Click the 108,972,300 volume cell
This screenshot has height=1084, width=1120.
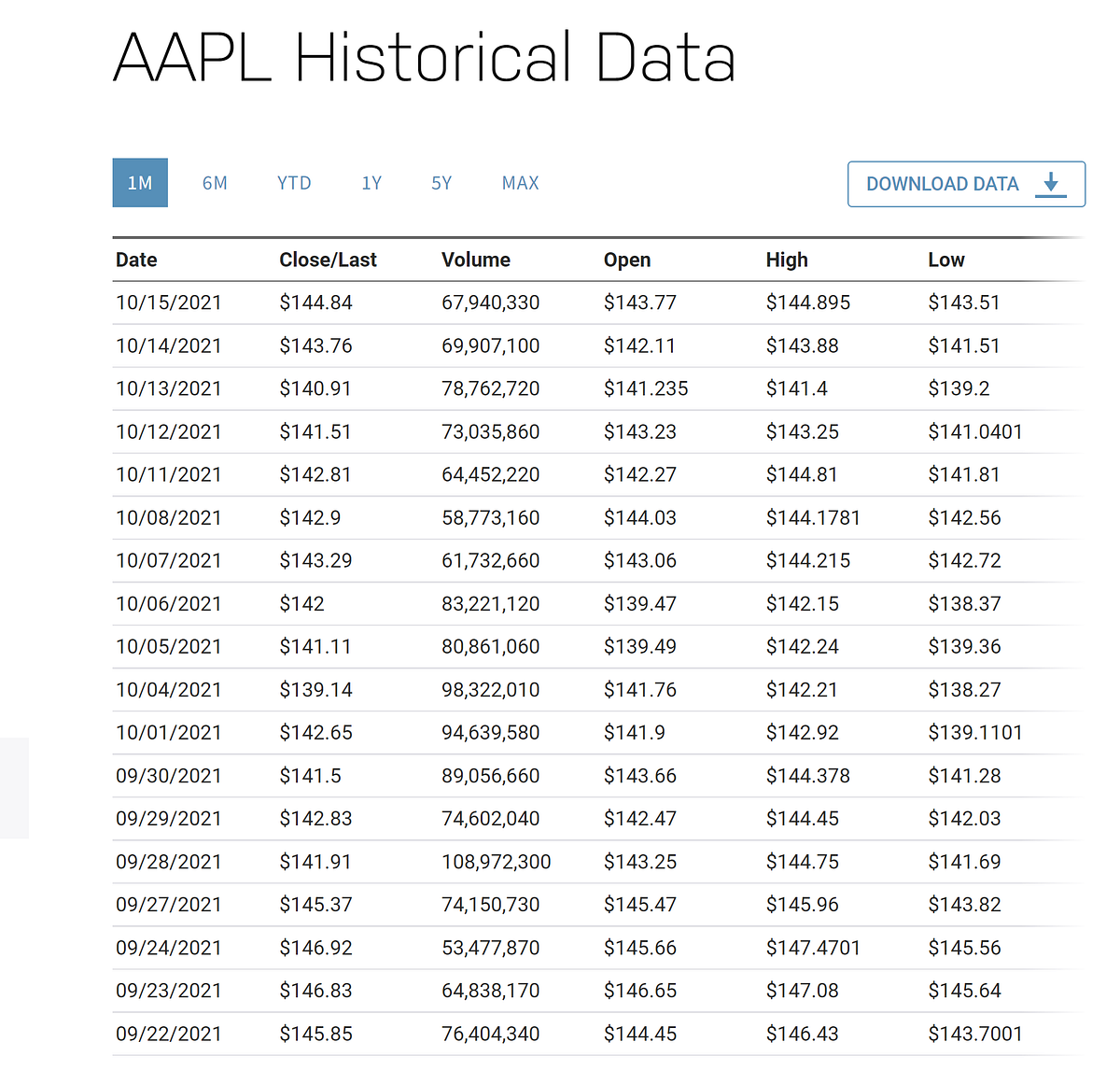(x=497, y=862)
